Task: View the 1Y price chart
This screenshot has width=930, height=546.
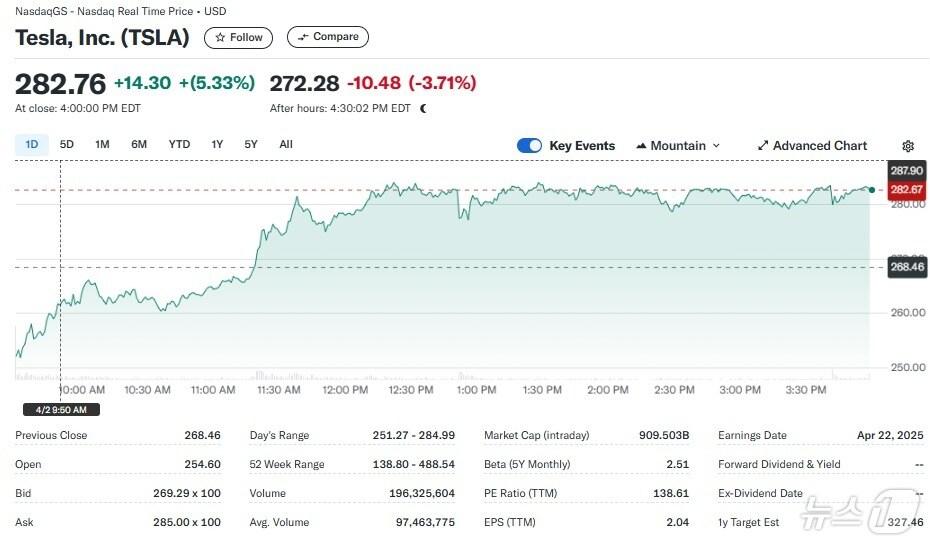Action: (x=217, y=144)
